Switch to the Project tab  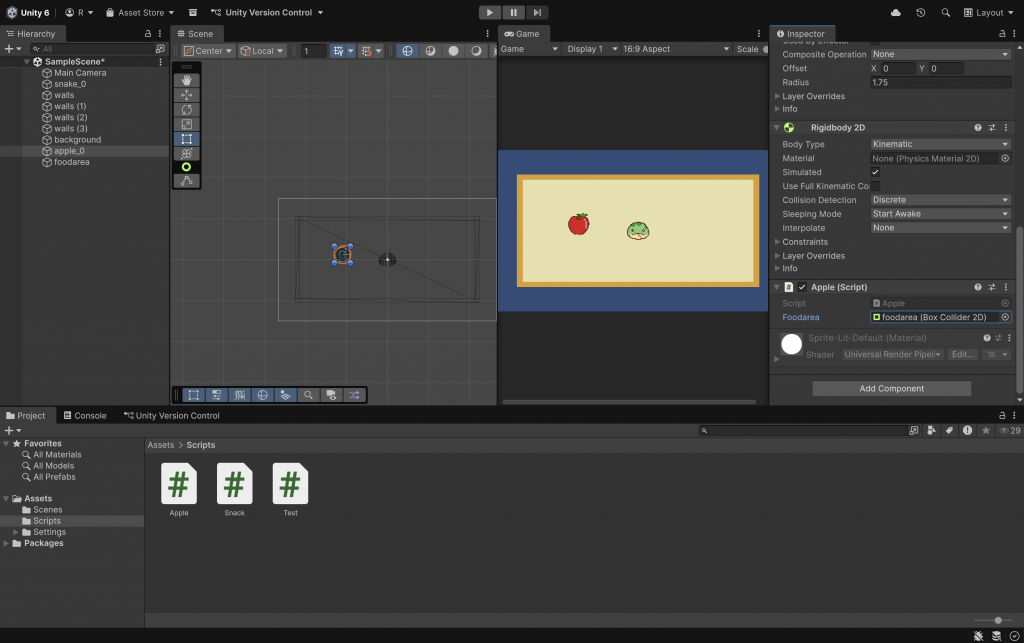pos(25,416)
